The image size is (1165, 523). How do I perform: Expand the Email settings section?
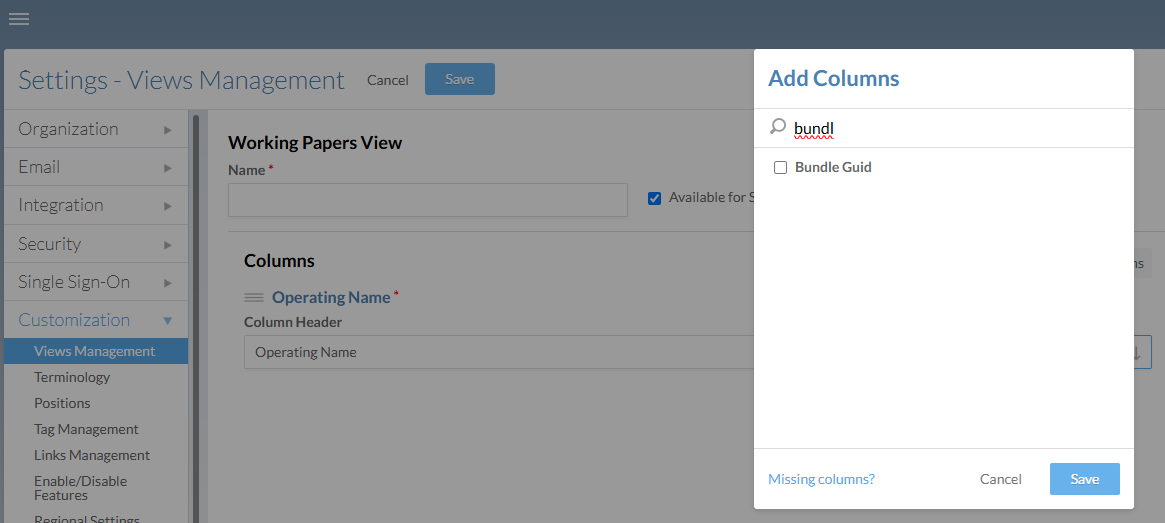point(95,167)
